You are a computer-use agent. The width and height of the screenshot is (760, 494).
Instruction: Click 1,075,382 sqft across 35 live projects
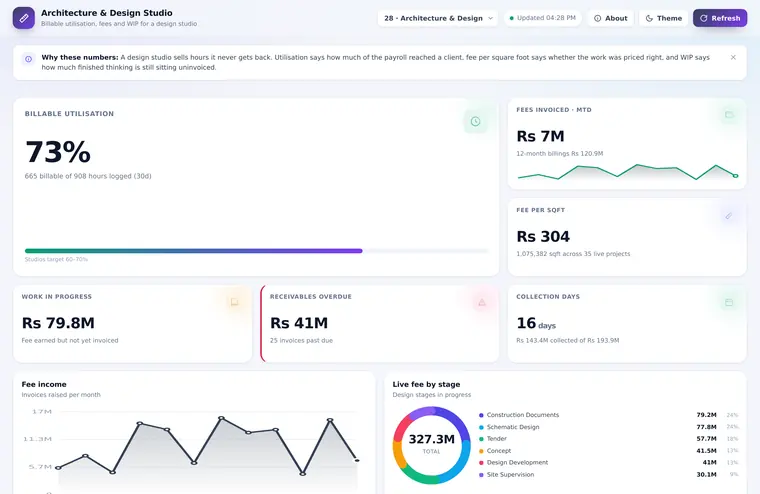point(573,254)
